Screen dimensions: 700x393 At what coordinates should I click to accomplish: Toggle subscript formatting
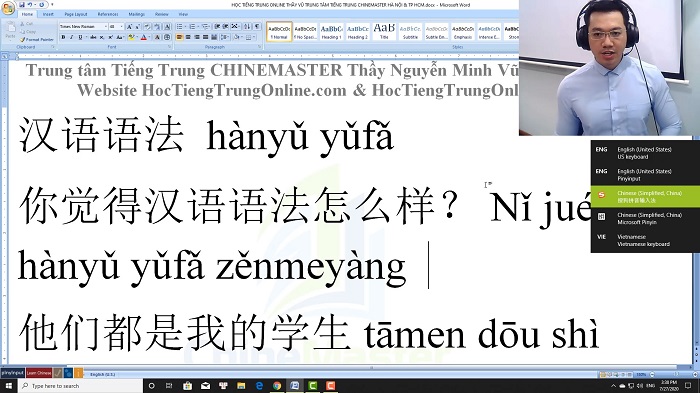102,37
